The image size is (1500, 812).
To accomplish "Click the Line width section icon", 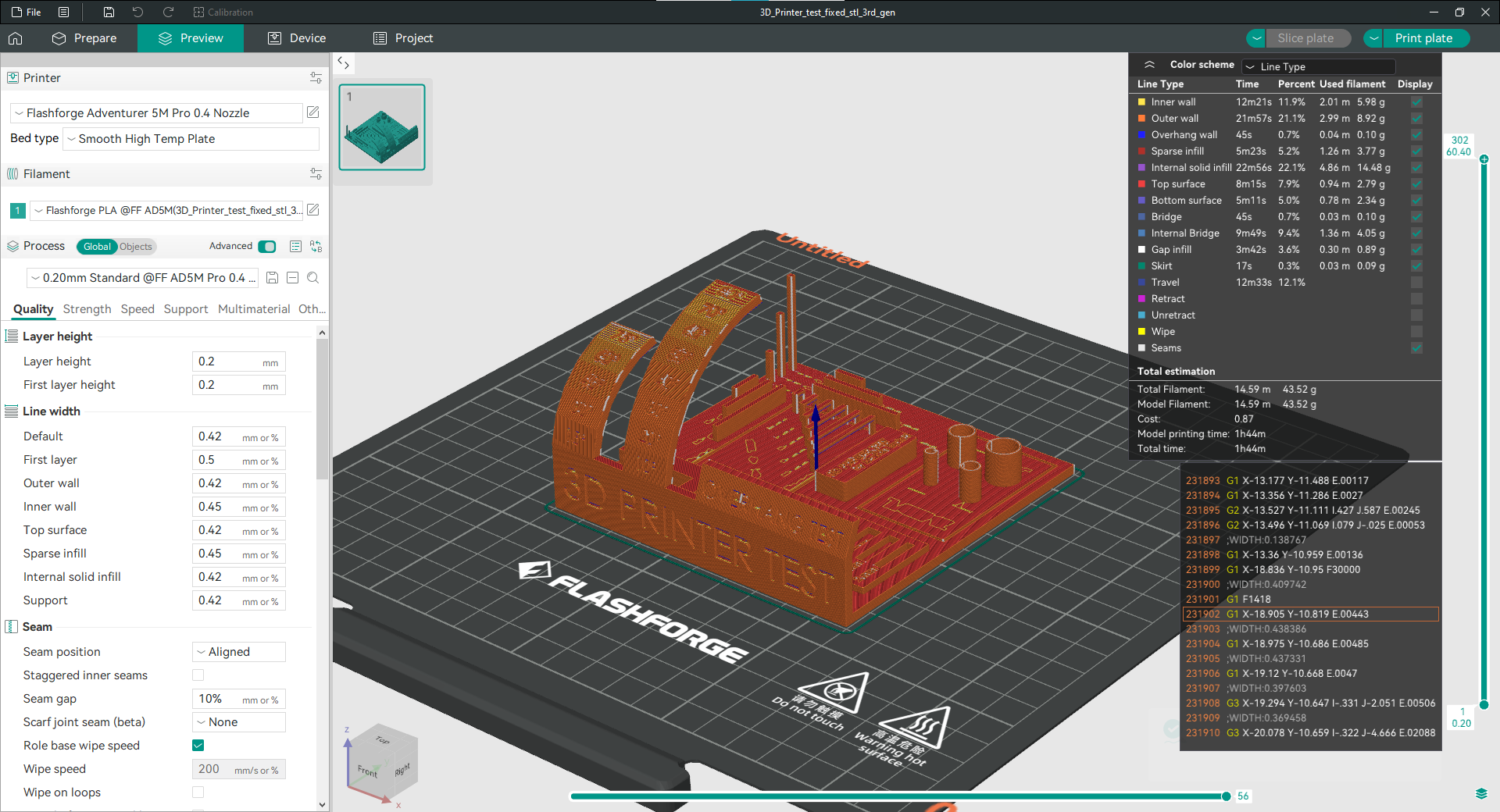I will [x=12, y=411].
